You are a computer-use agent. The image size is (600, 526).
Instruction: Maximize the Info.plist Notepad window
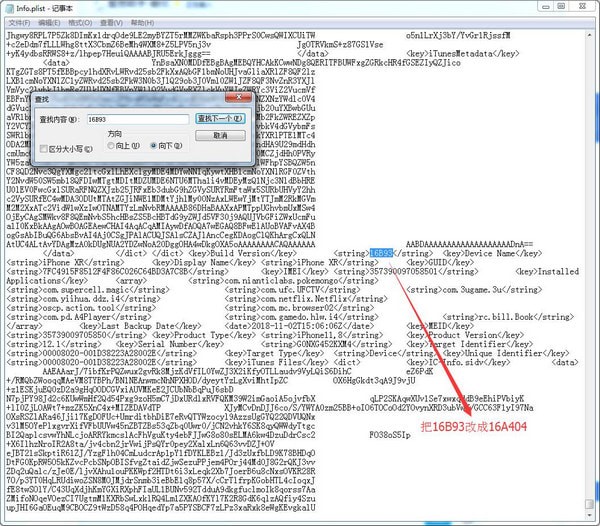tap(565, 7)
